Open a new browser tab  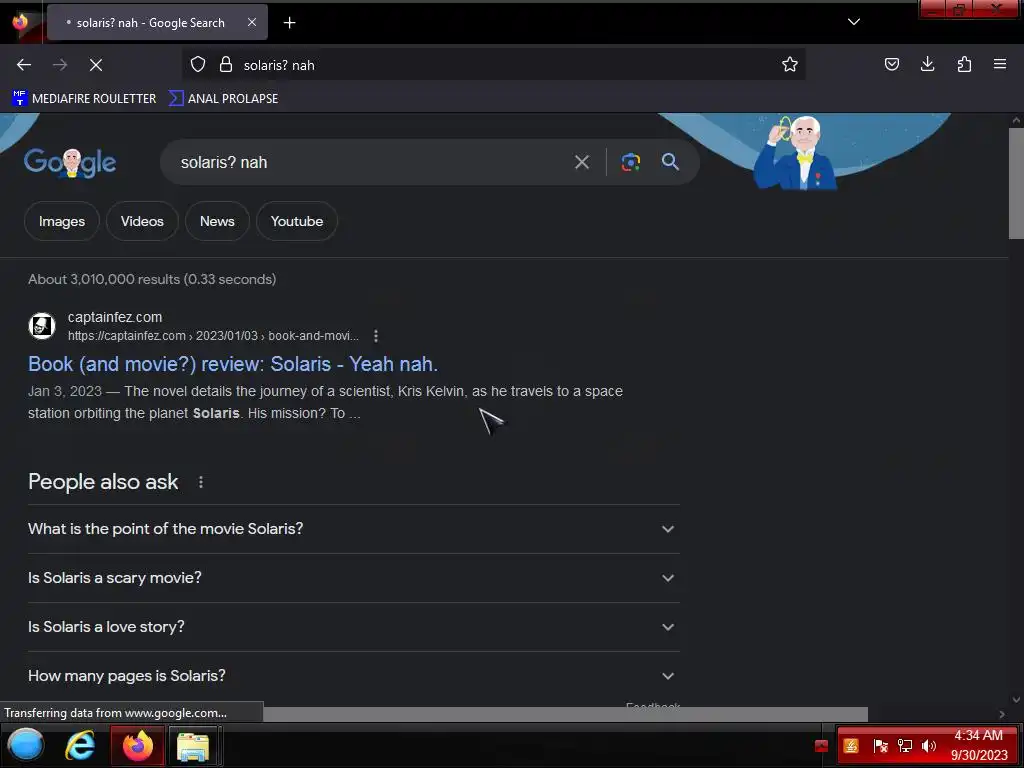point(289,23)
